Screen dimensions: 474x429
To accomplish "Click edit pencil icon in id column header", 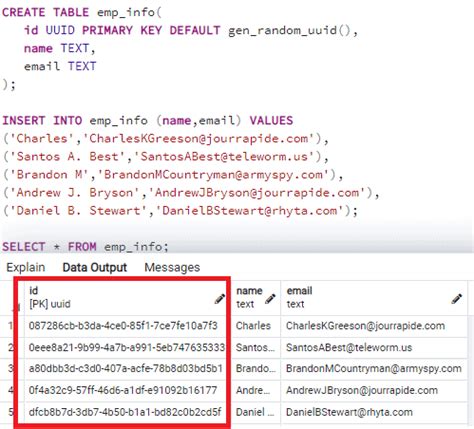I will pos(219,299).
